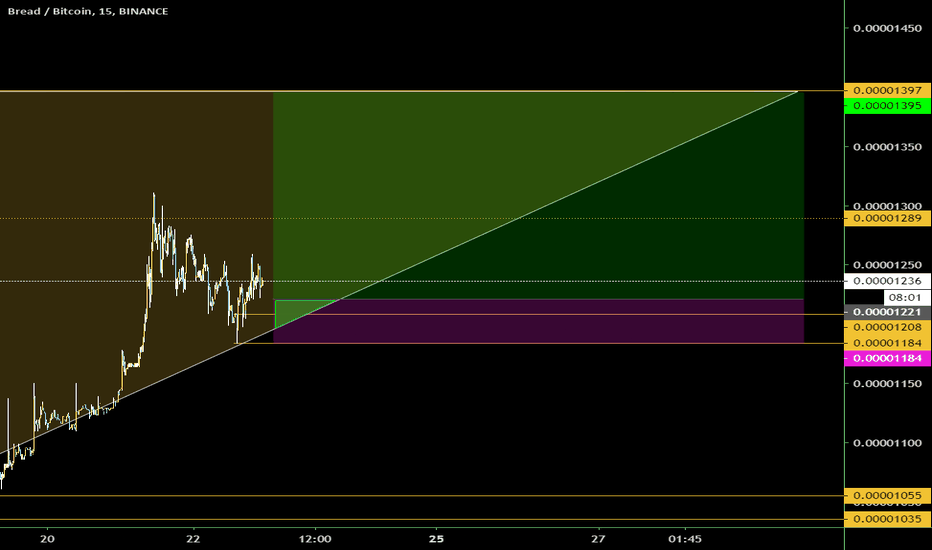Viewport: 932px width, 550px height.
Task: Select the 0.00001350 price axis label
Action: click(x=887, y=147)
